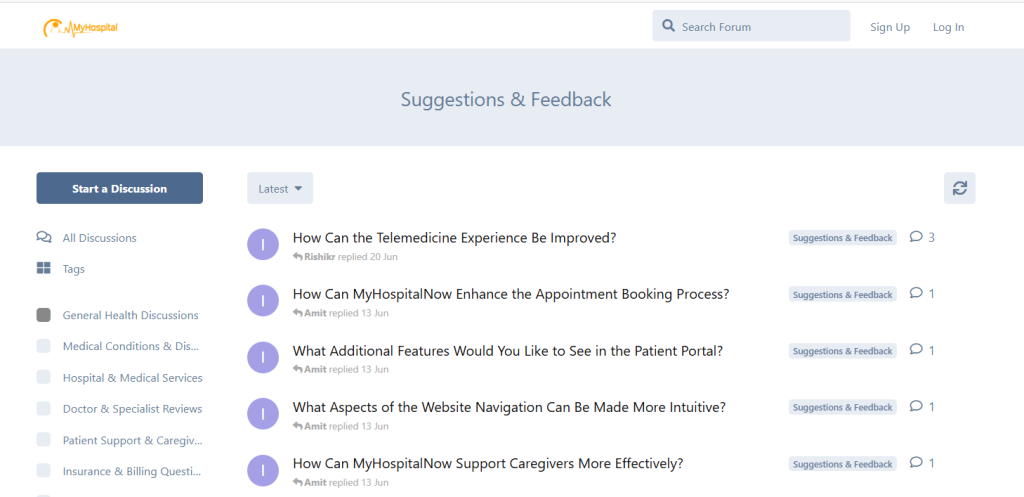Viewport: 1024px width, 497px height.
Task: Click the Telemedicine discussion's reply count icon
Action: click(916, 237)
